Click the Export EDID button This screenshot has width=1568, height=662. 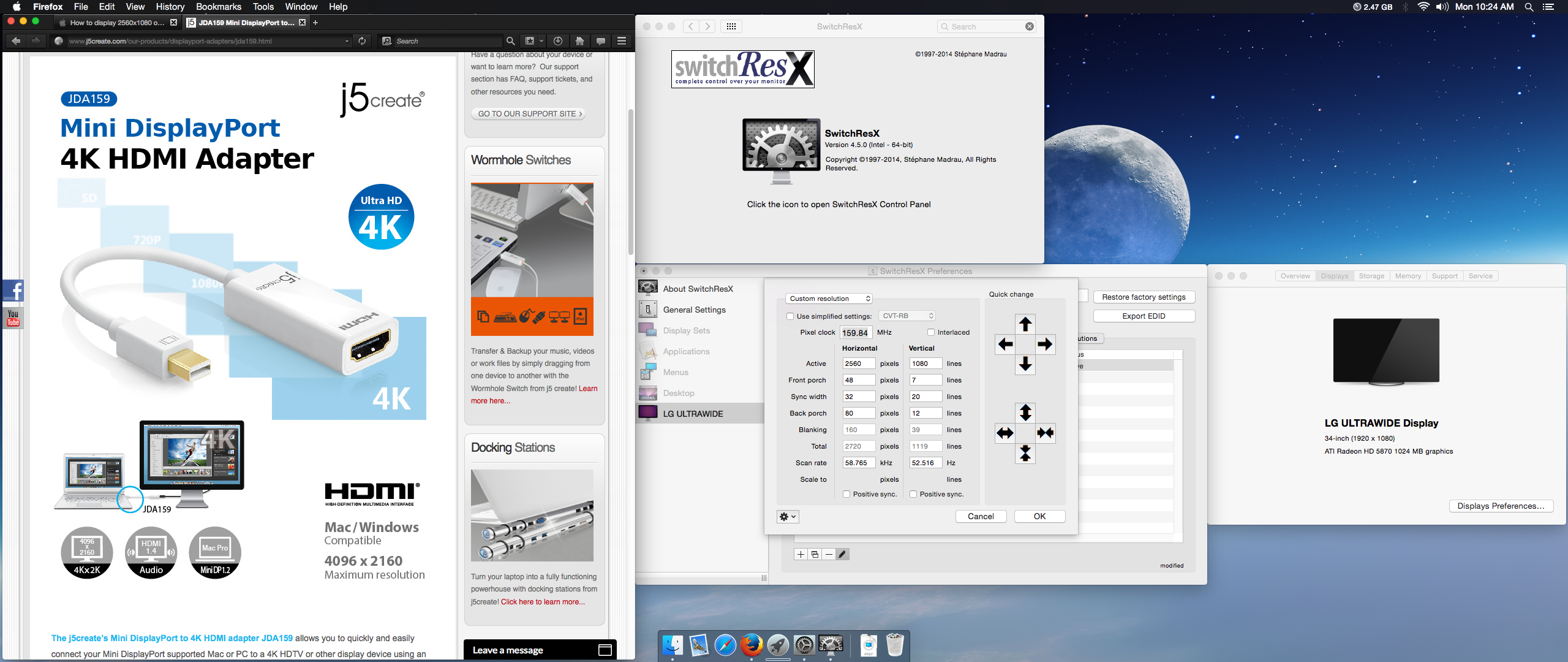click(1143, 316)
